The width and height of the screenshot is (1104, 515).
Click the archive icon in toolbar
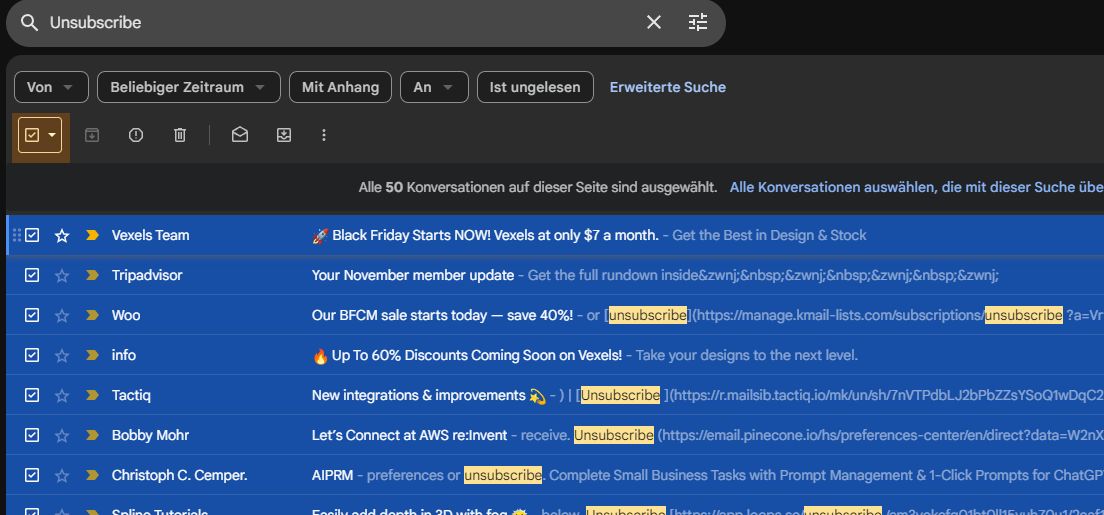pyautogui.click(x=92, y=135)
